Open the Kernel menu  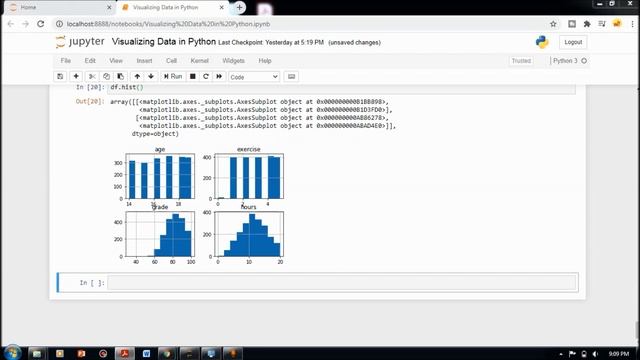200,61
